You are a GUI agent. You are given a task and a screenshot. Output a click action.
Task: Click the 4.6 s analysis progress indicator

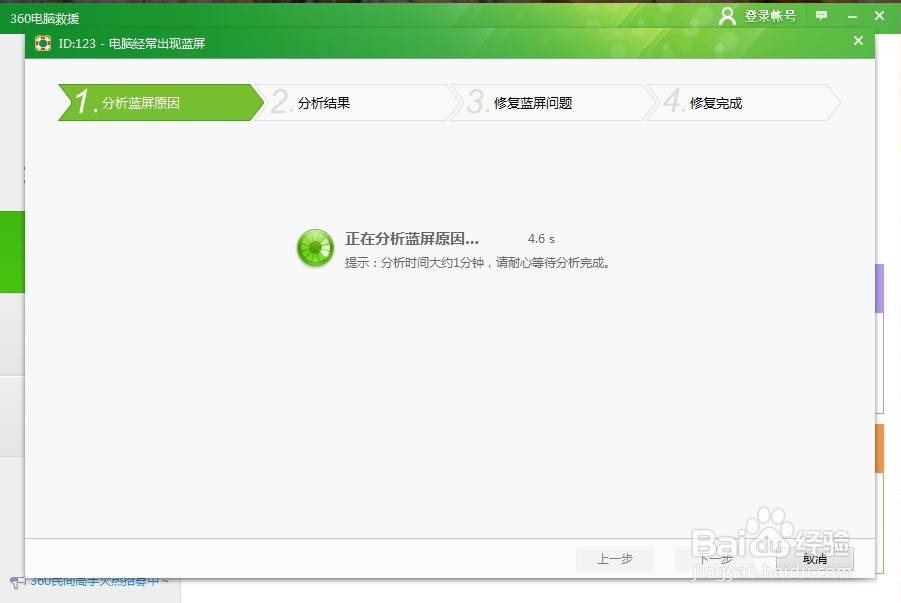pyautogui.click(x=540, y=239)
